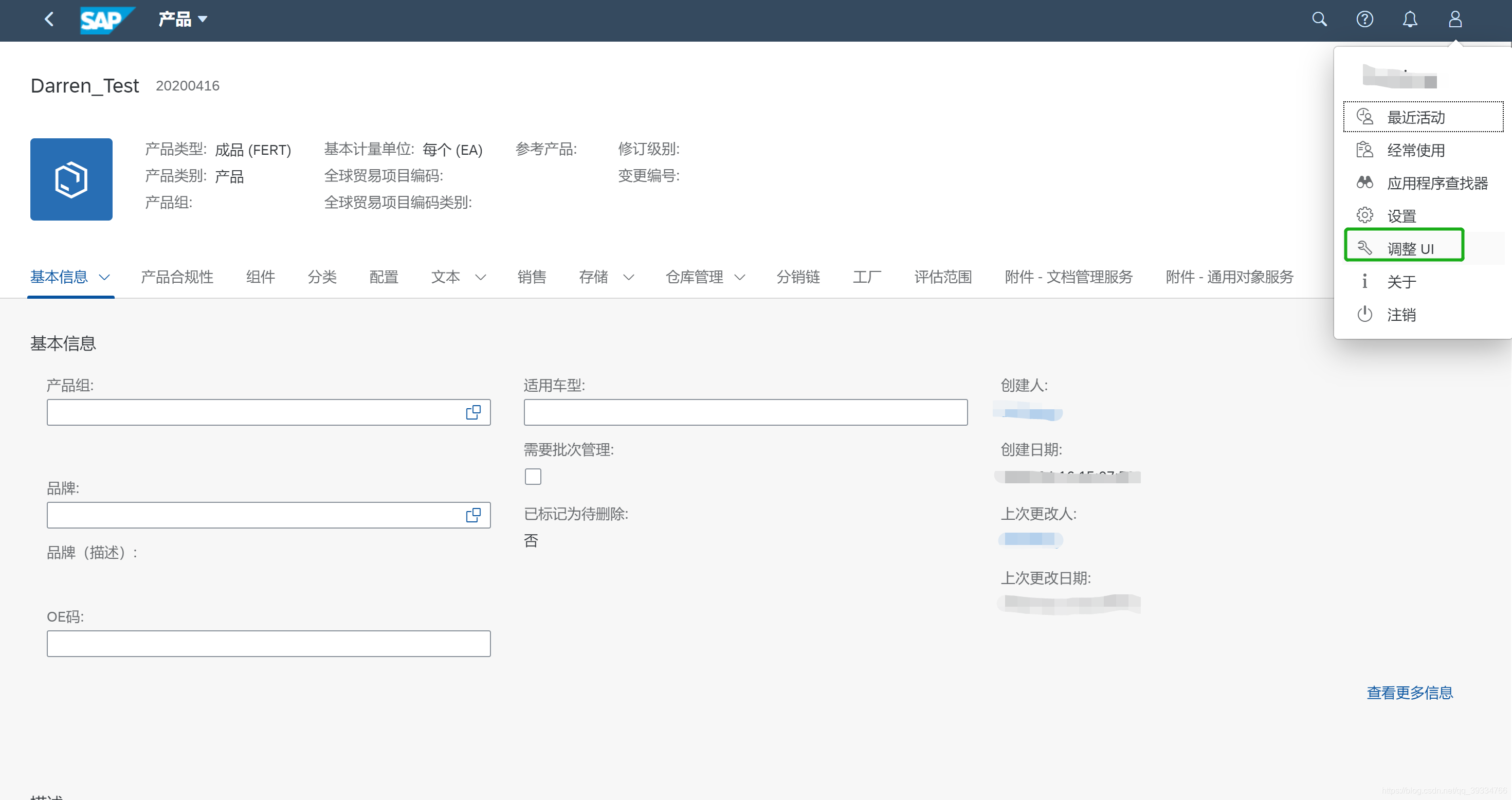Viewport: 1512px width, 800px height.
Task: Click the SAP logo
Action: tap(107, 20)
